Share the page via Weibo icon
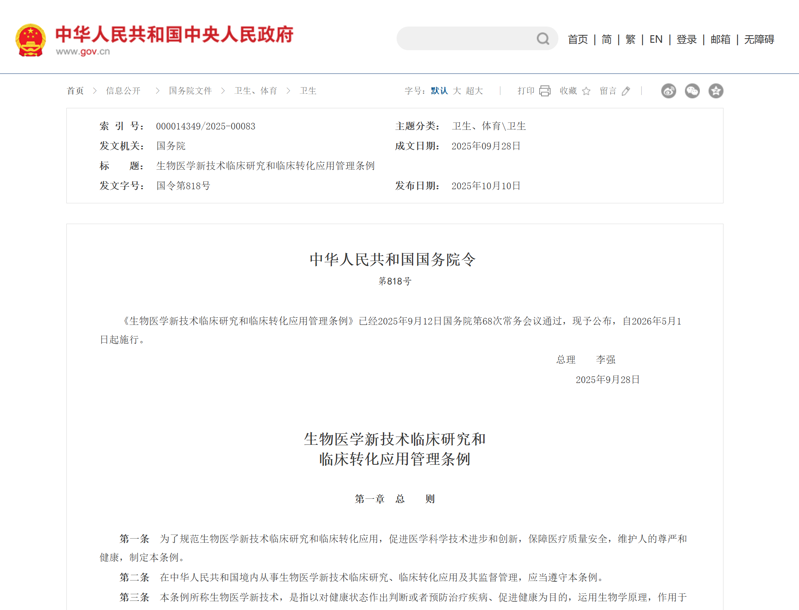Viewport: 799px width, 610px height. tap(669, 91)
